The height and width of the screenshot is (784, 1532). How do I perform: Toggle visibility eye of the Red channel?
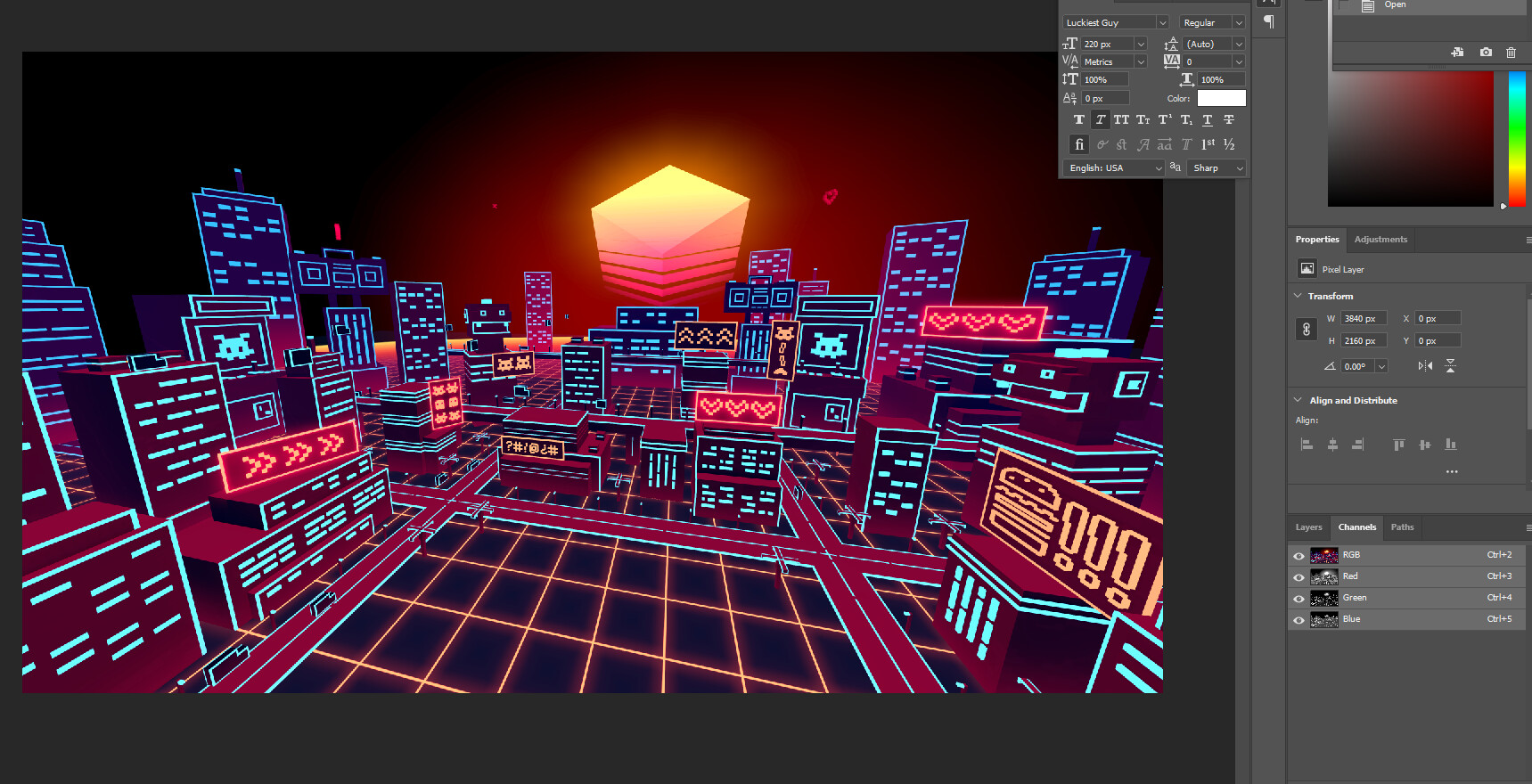pos(1299,577)
